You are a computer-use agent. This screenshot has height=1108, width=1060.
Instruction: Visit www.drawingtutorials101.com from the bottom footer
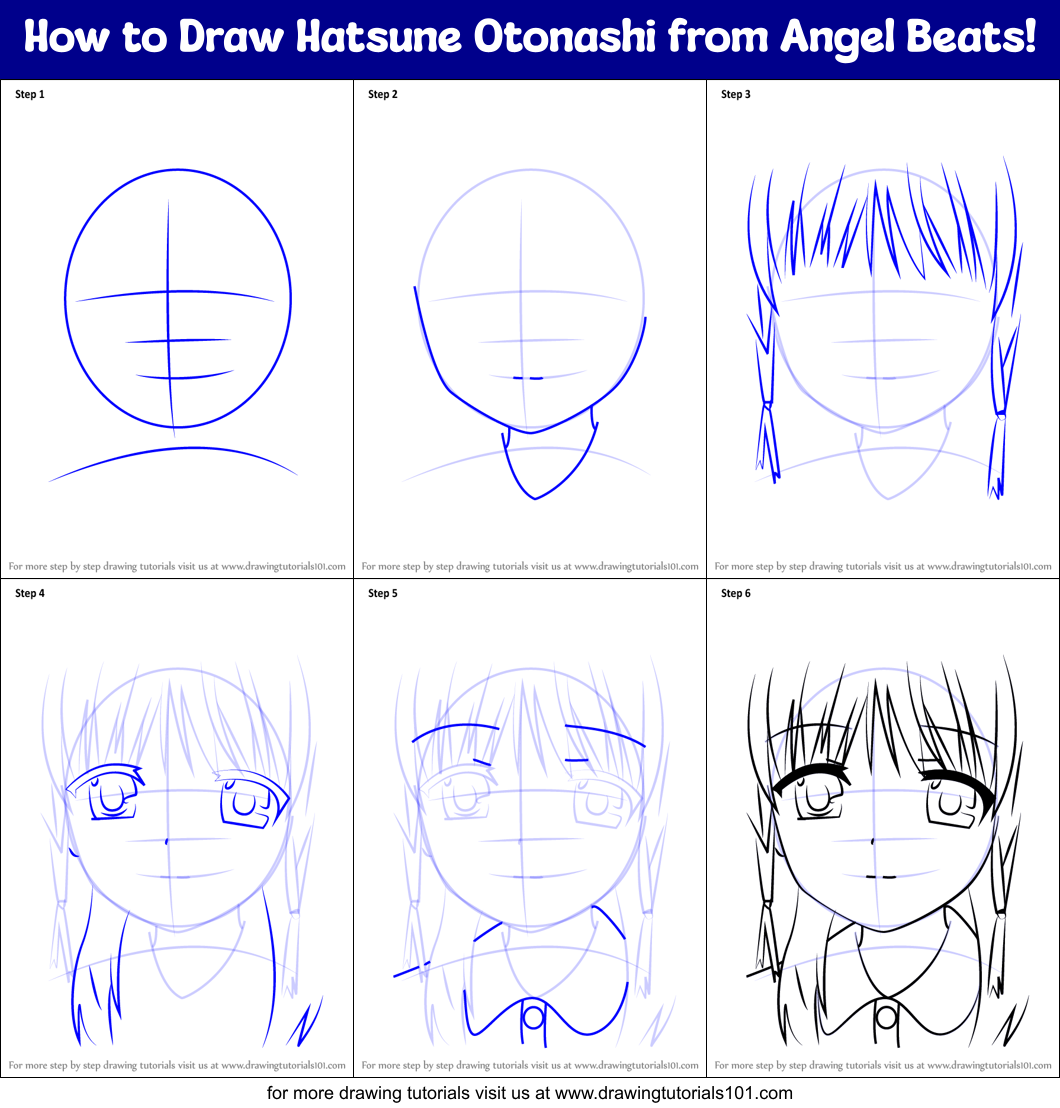530,1093
